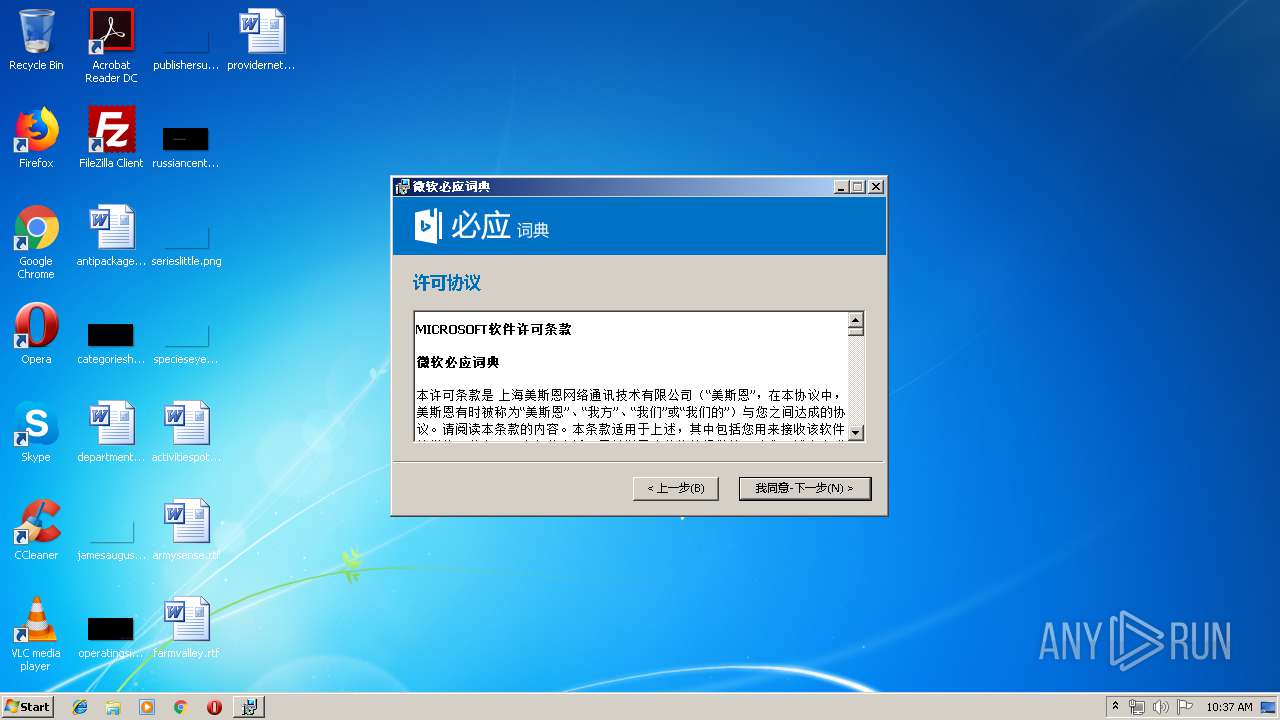This screenshot has width=1280, height=720.
Task: Open the Action Center flag icon
Action: pyautogui.click(x=1185, y=707)
